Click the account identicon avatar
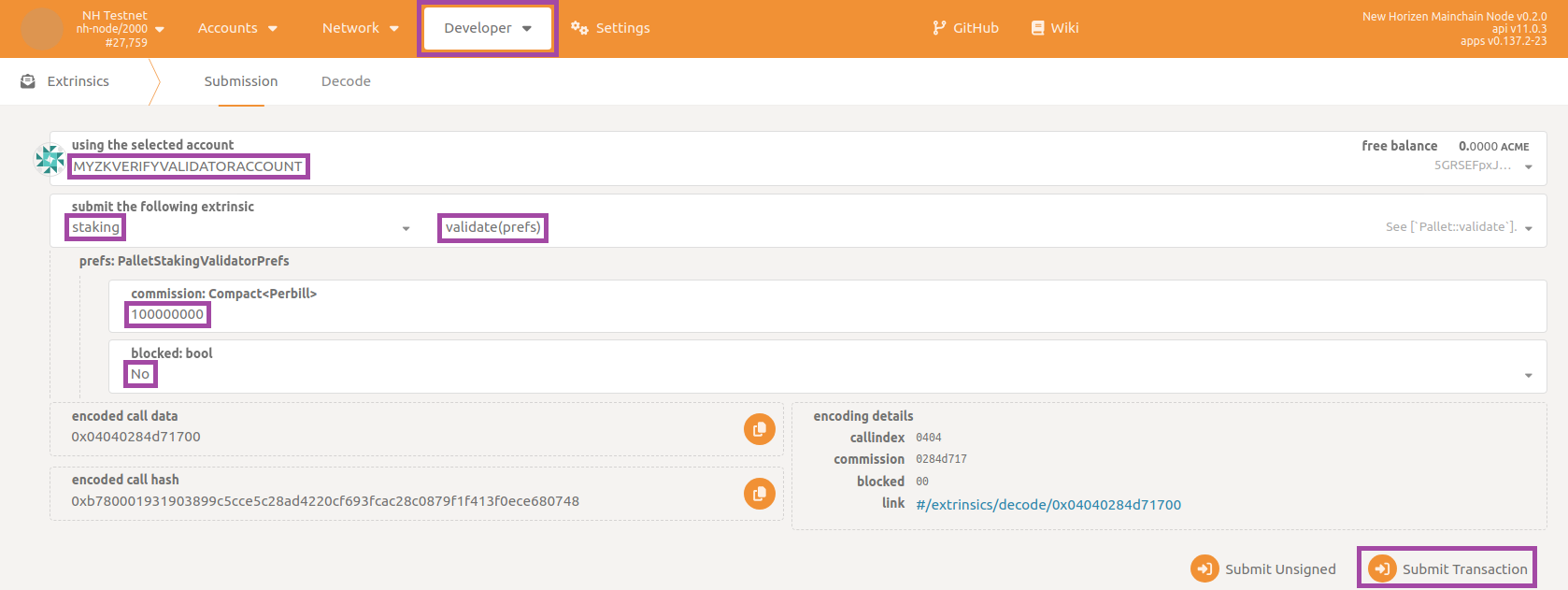Screen dimensions: 1568x590 pyautogui.click(x=50, y=159)
